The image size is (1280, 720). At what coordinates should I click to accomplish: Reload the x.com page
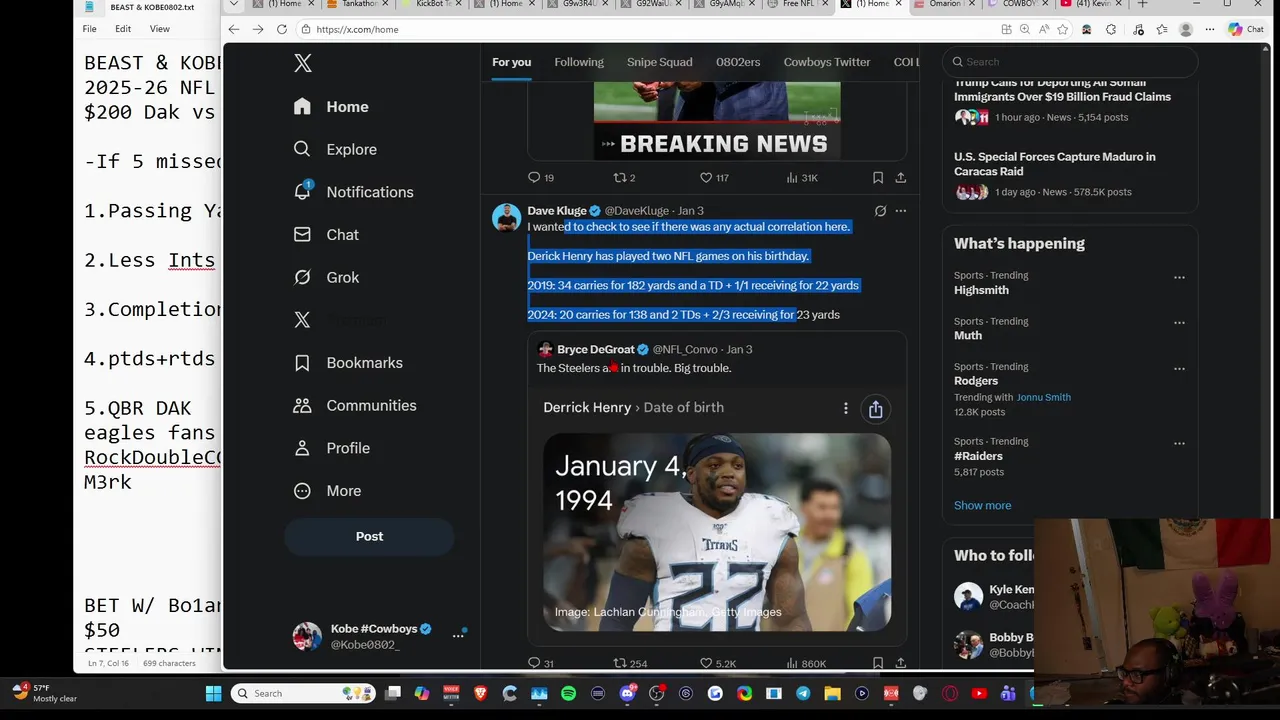click(x=281, y=29)
